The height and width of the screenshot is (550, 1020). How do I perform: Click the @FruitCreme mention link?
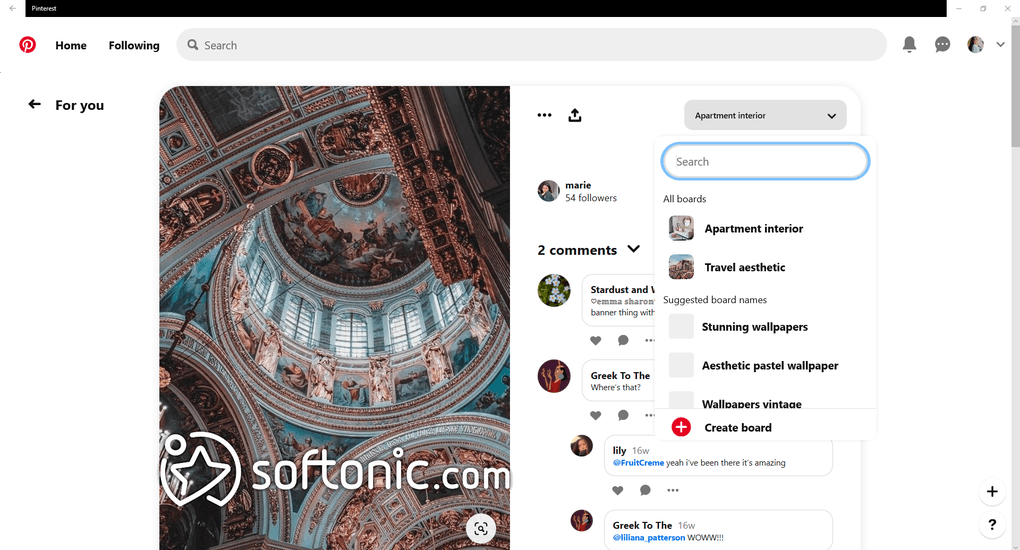coord(638,463)
